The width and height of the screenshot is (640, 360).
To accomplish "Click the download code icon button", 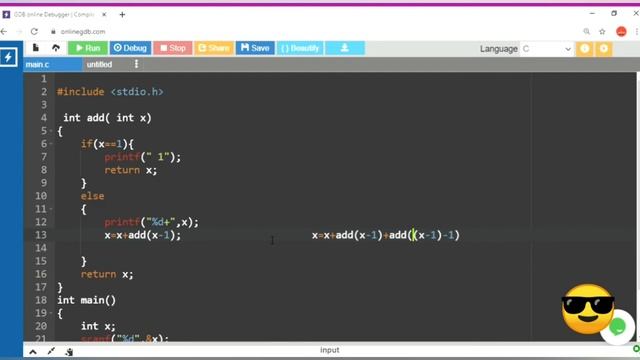I will point(345,48).
